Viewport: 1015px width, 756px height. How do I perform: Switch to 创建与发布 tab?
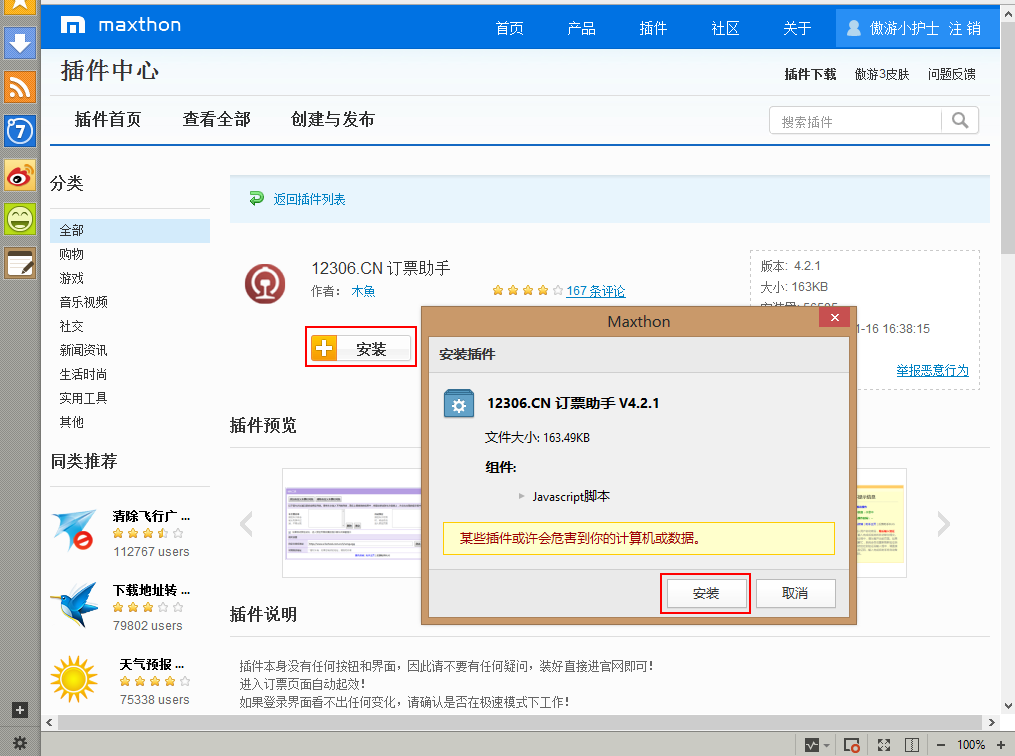pyautogui.click(x=333, y=119)
